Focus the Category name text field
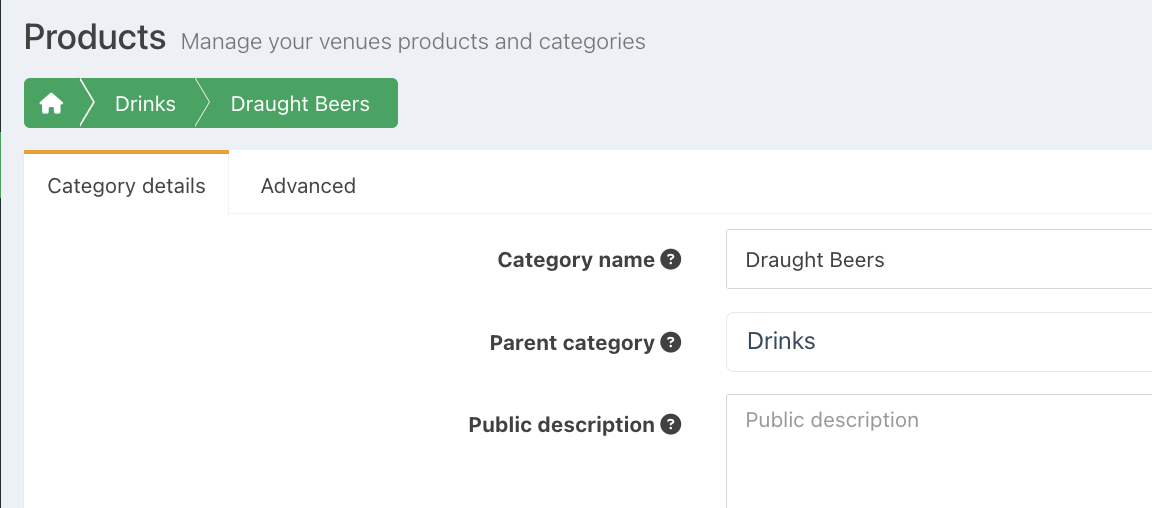The image size is (1152, 508). coord(940,260)
